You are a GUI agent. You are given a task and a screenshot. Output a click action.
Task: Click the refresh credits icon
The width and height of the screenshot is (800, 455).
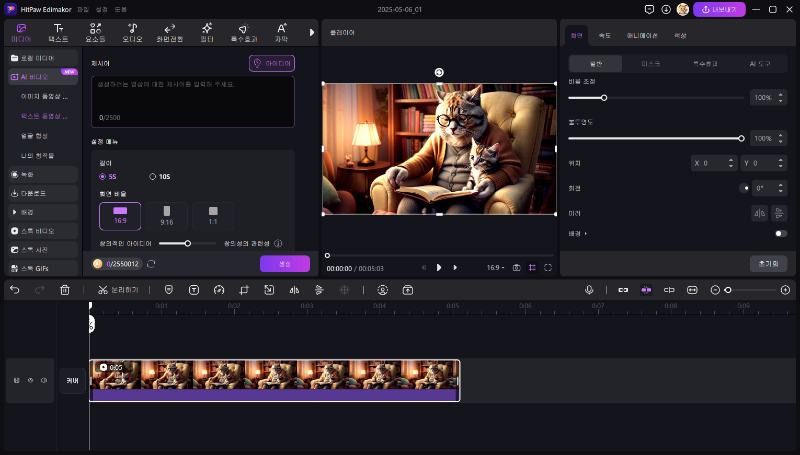pos(151,264)
